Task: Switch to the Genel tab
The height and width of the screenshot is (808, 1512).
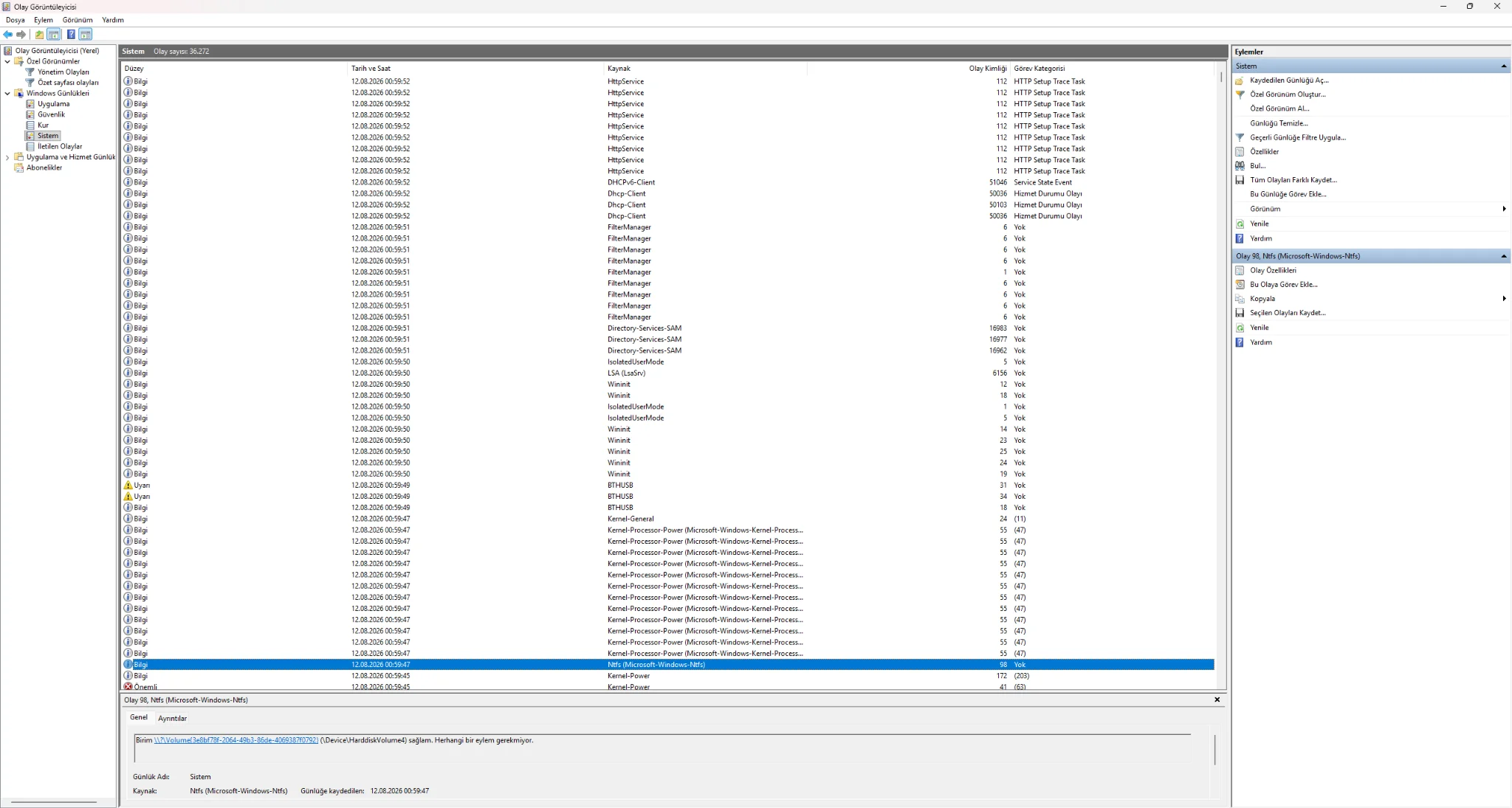Action: pos(139,717)
